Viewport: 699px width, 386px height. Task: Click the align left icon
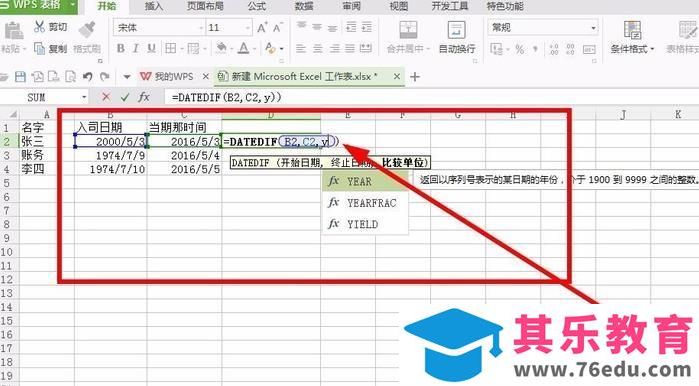[301, 48]
